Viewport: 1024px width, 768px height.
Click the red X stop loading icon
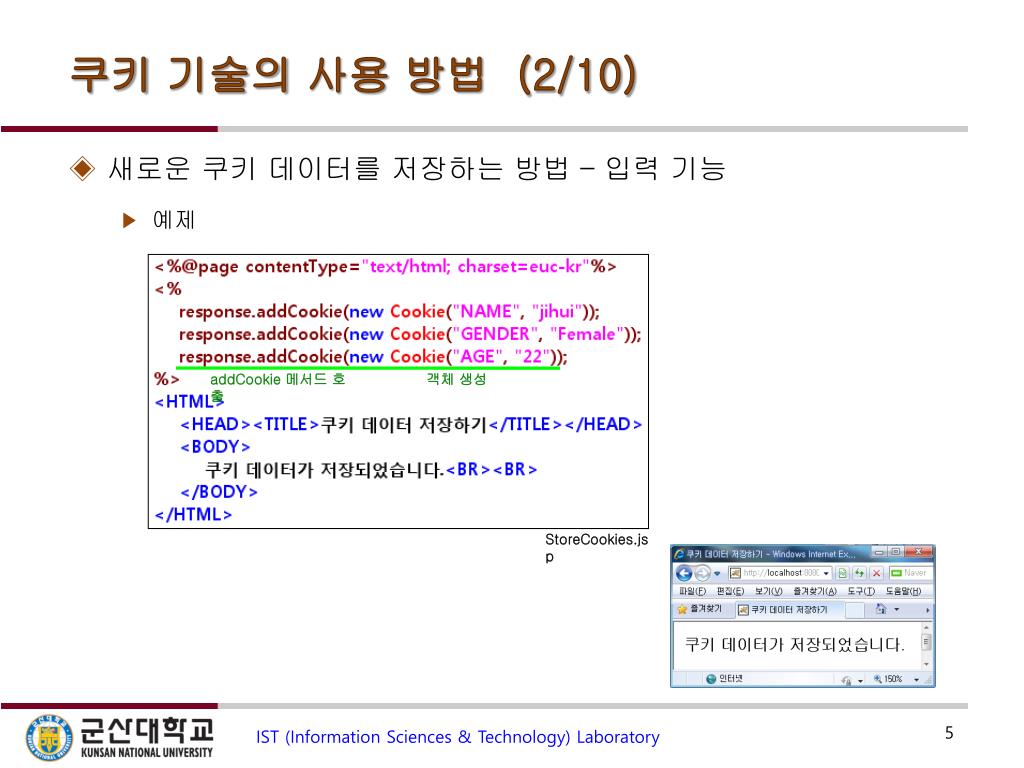click(876, 573)
